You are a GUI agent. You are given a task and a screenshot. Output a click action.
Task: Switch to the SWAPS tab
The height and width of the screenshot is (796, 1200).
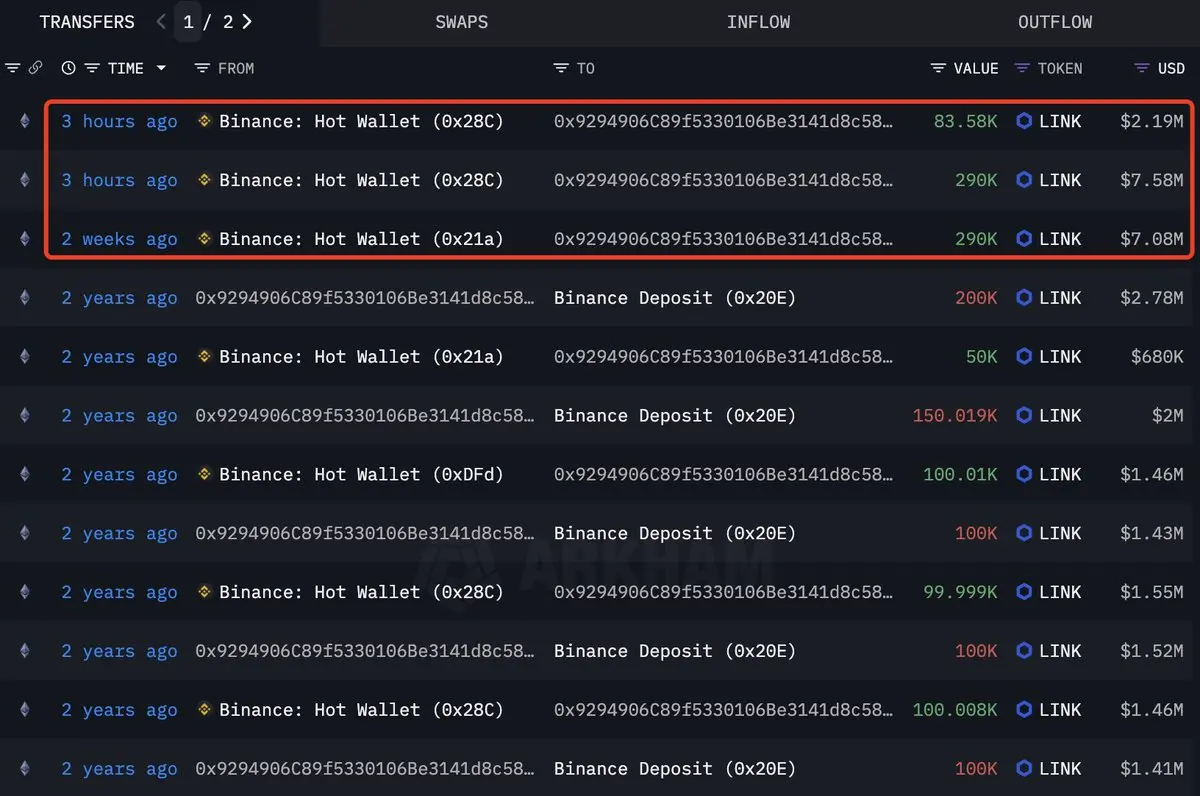462,22
